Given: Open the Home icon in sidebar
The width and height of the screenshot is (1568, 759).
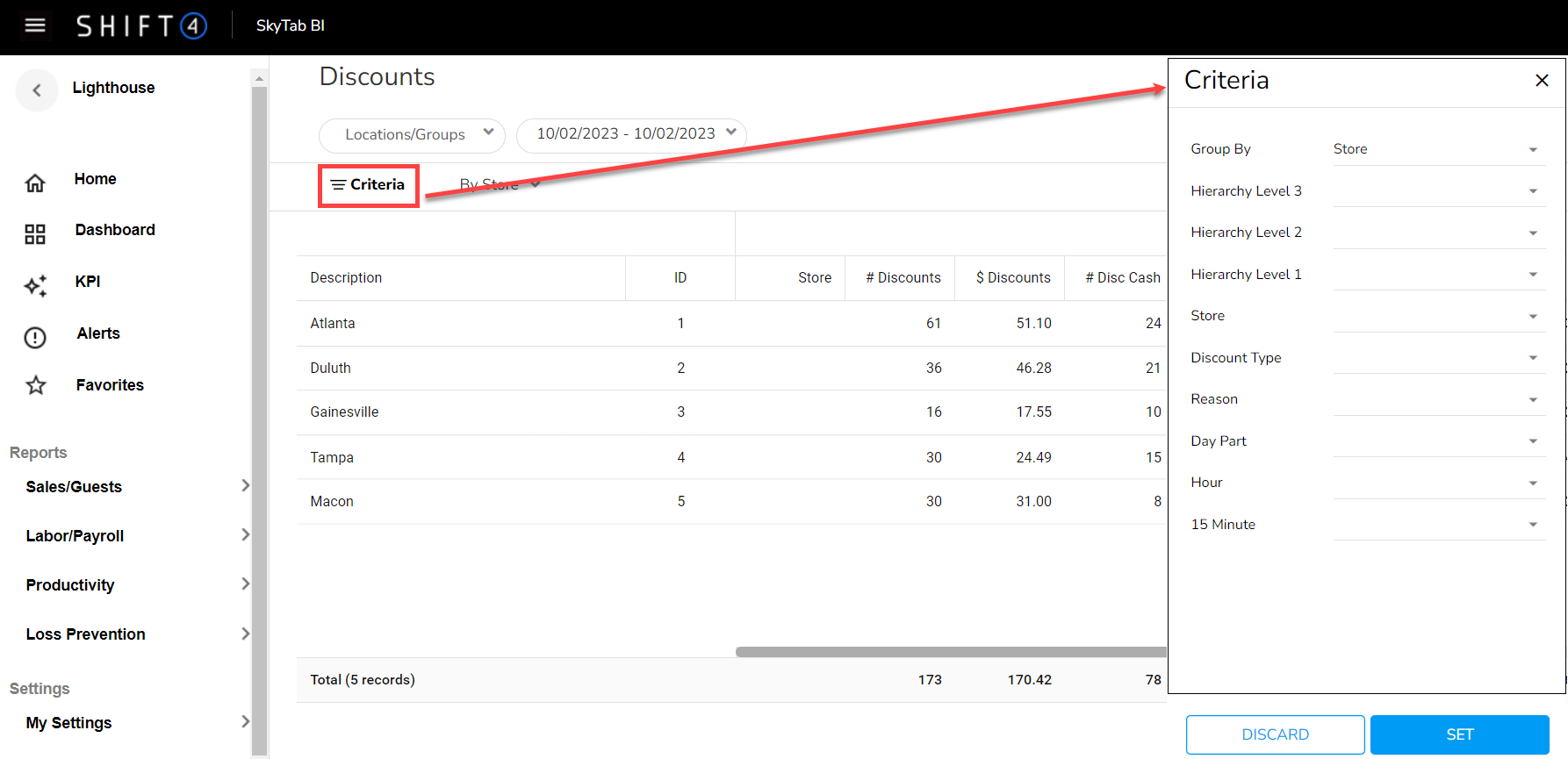Looking at the screenshot, I should 35,183.
